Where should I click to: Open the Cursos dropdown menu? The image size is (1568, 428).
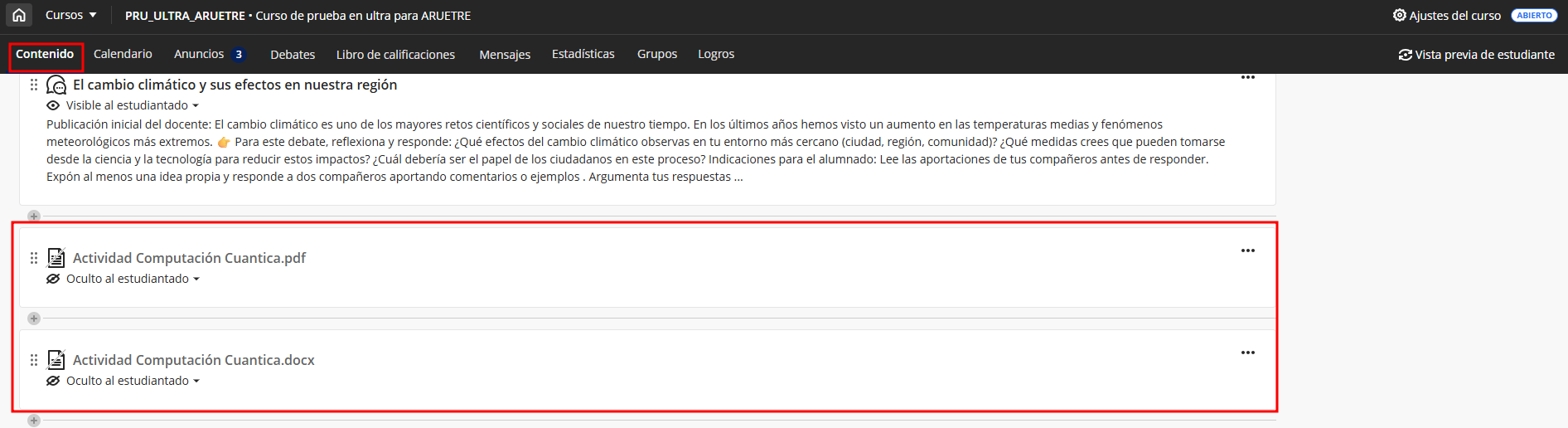[70, 15]
